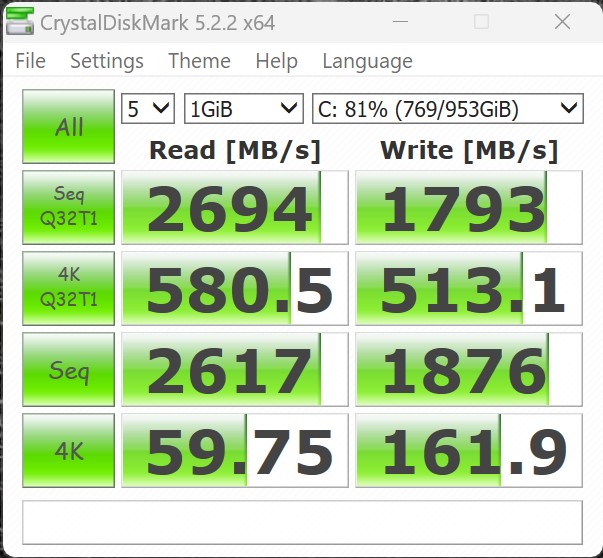Image resolution: width=603 pixels, height=558 pixels.
Task: Close the CrystalDiskMark window
Action: click(562, 22)
